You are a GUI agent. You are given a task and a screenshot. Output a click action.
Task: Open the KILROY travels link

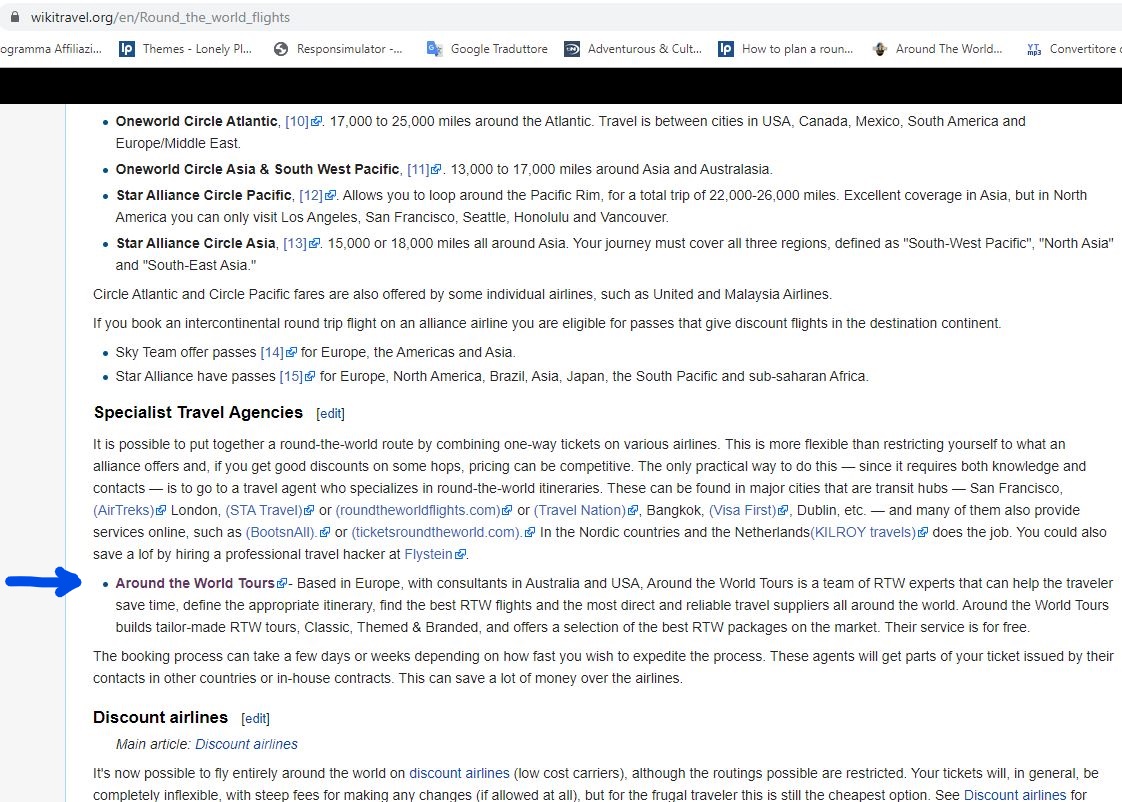click(x=864, y=532)
